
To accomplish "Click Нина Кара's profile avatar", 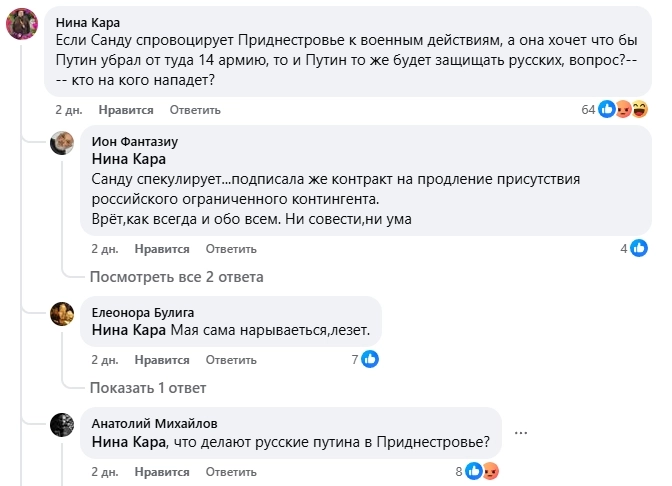I will point(23,23).
